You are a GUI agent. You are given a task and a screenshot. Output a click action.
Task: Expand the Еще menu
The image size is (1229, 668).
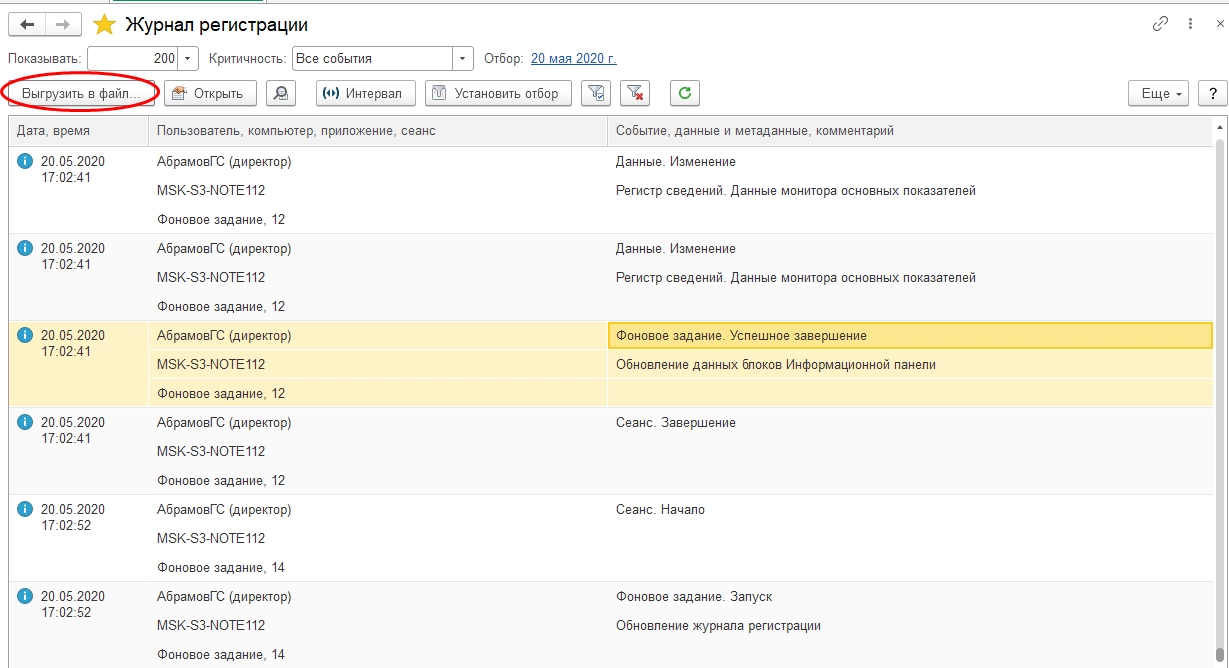[1158, 93]
